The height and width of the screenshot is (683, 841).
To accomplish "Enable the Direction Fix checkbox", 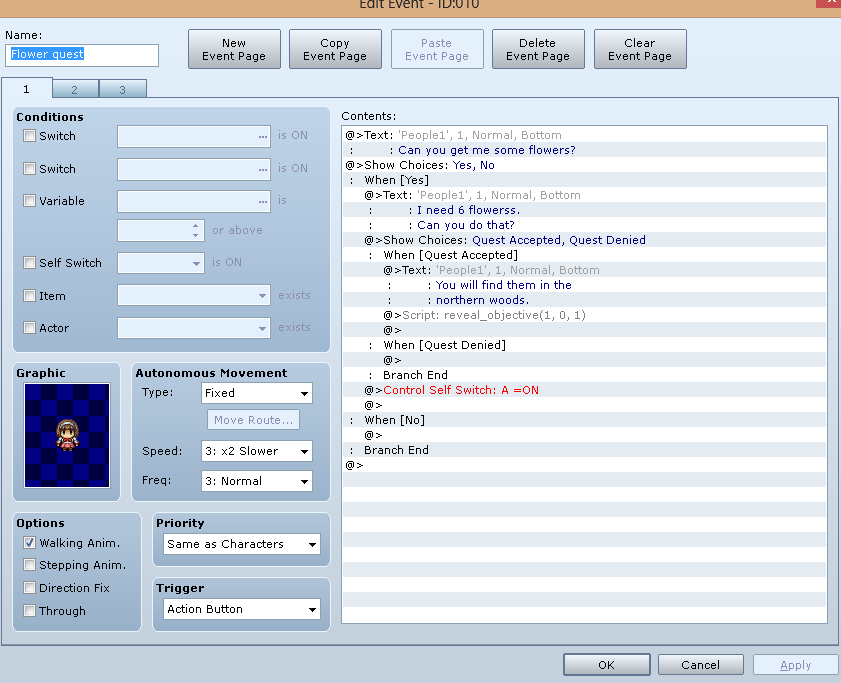I will (x=29, y=588).
